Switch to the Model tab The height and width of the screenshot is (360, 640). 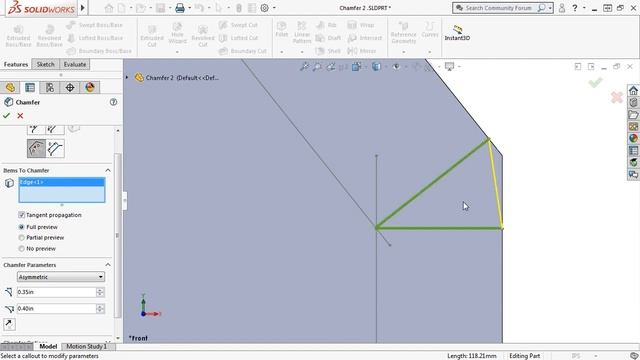click(x=48, y=347)
